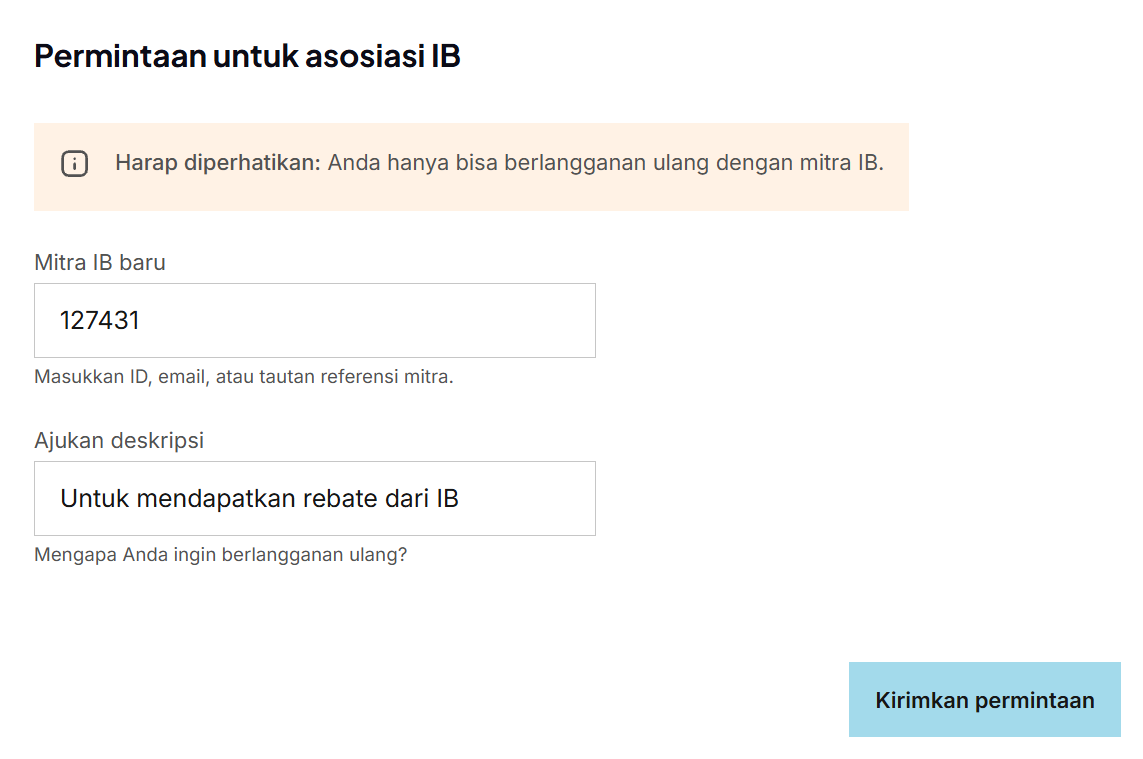Focus the Mitra IB baru input field

click(314, 320)
